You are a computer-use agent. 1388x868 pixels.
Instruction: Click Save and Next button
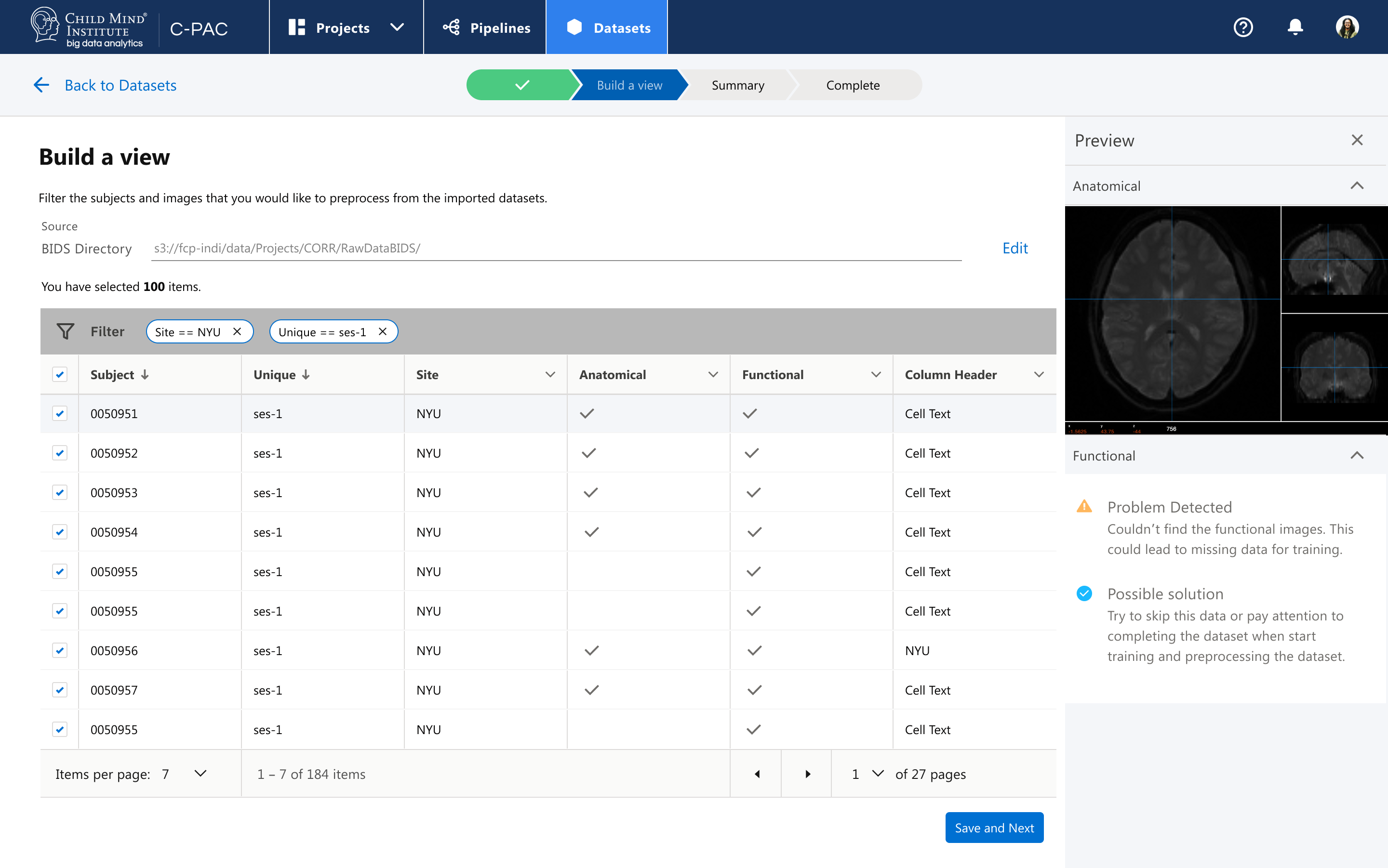pyautogui.click(x=994, y=827)
